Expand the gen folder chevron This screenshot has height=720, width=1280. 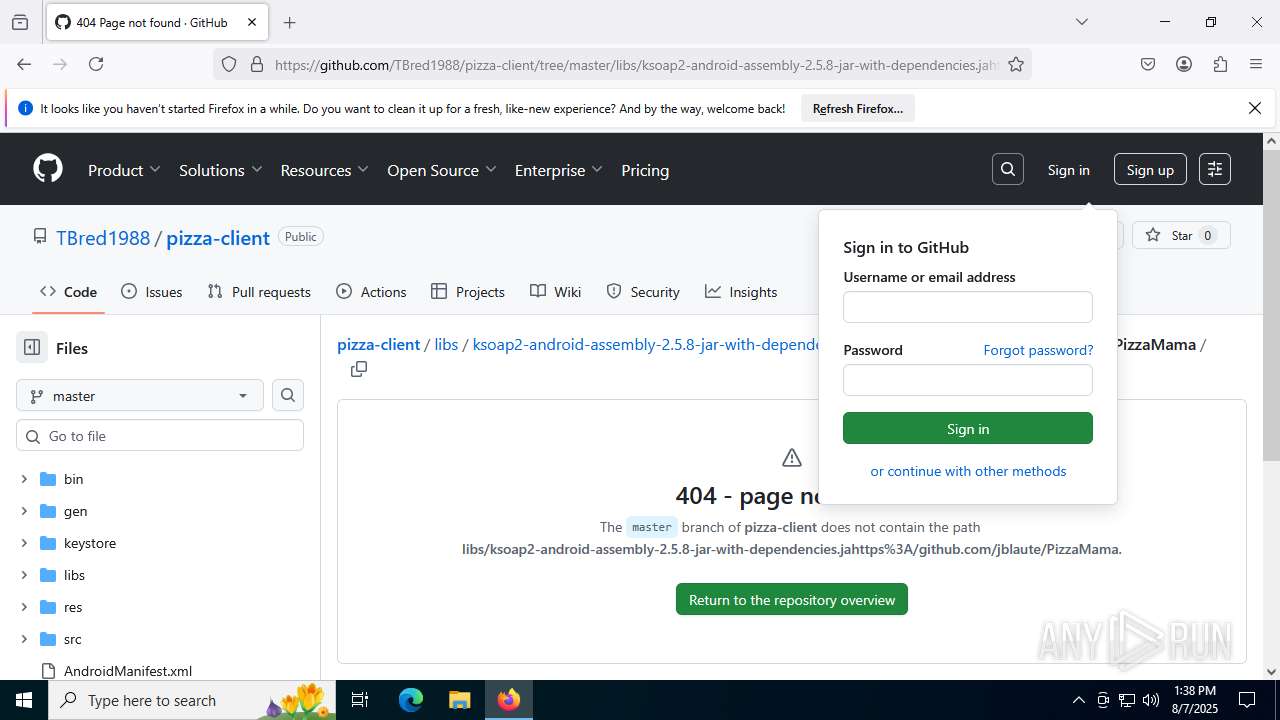(x=24, y=511)
